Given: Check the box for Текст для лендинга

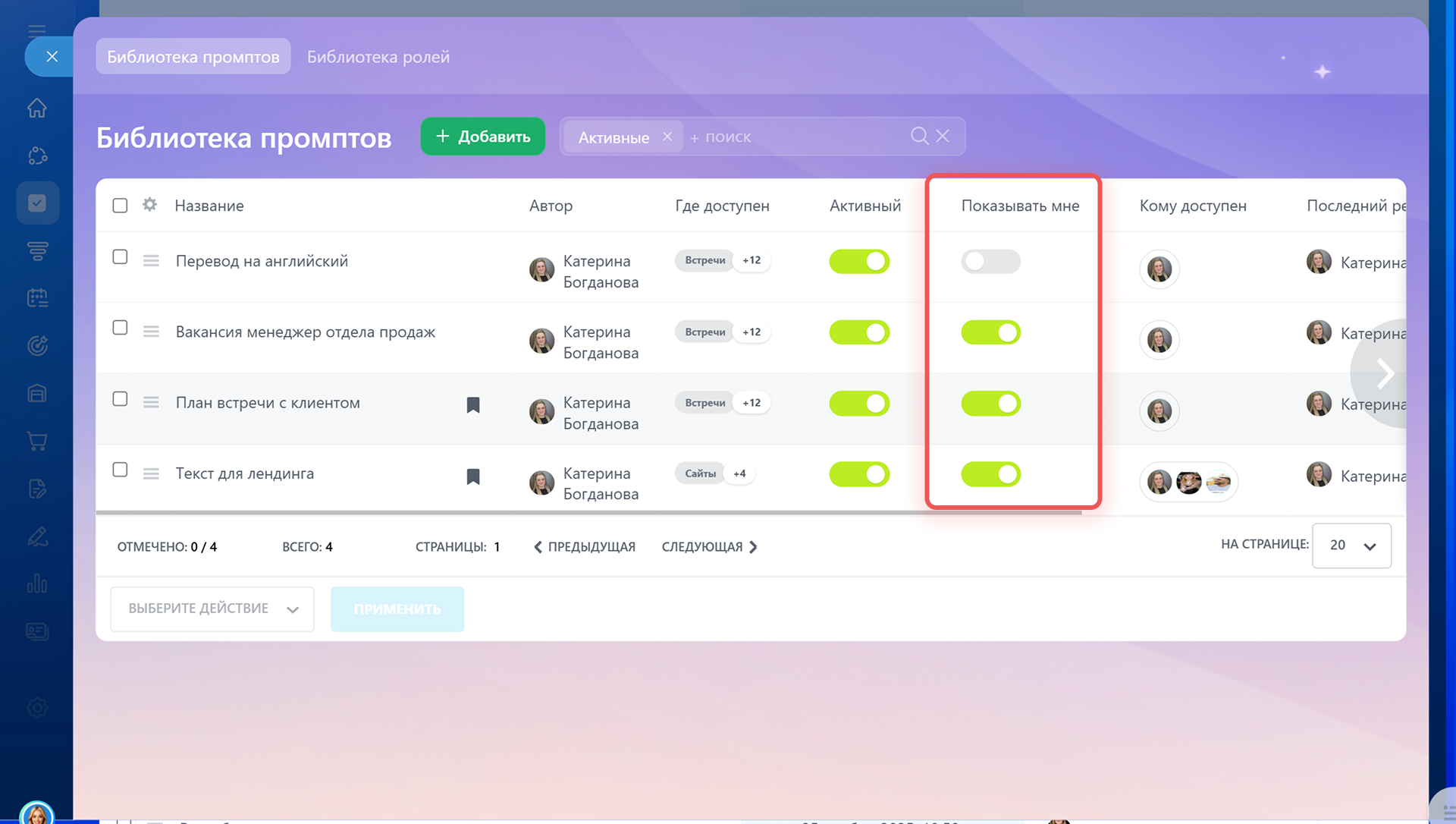Looking at the screenshot, I should point(120,470).
